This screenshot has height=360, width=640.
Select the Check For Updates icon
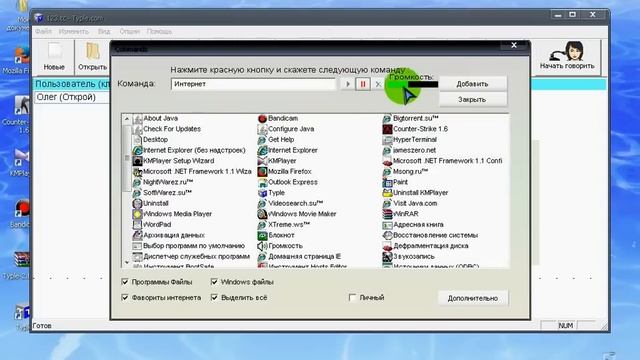(x=138, y=129)
